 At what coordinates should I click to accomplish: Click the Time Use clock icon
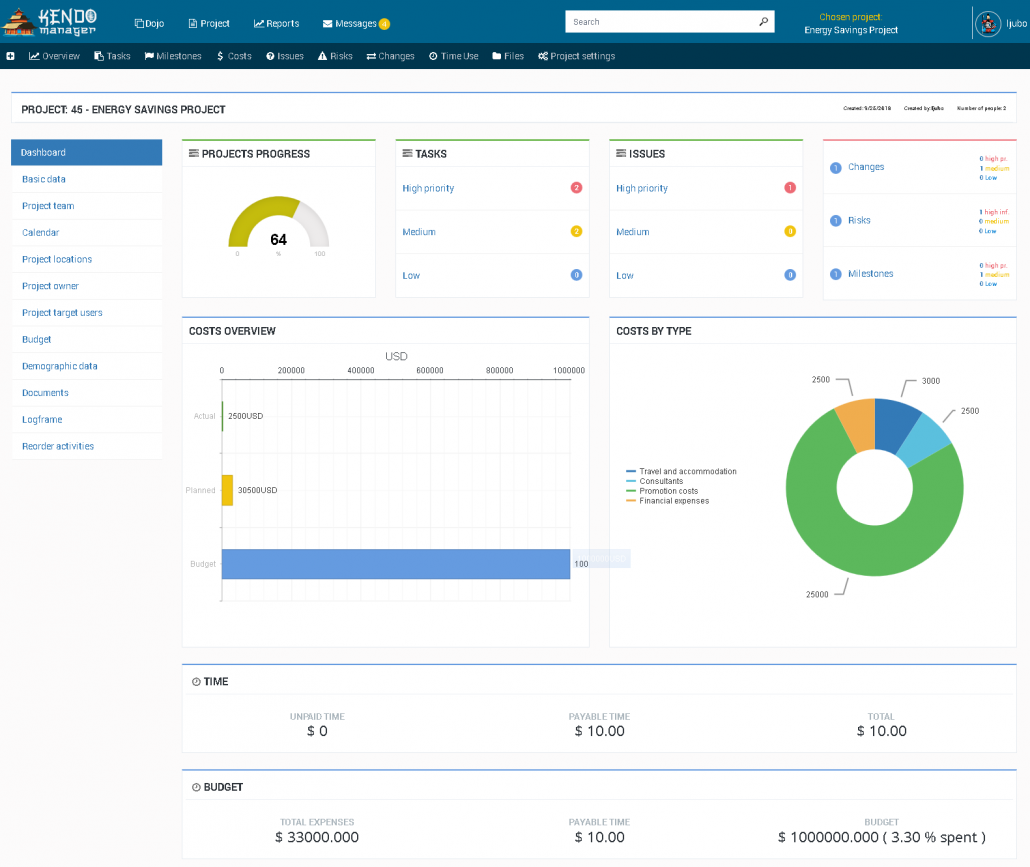434,56
